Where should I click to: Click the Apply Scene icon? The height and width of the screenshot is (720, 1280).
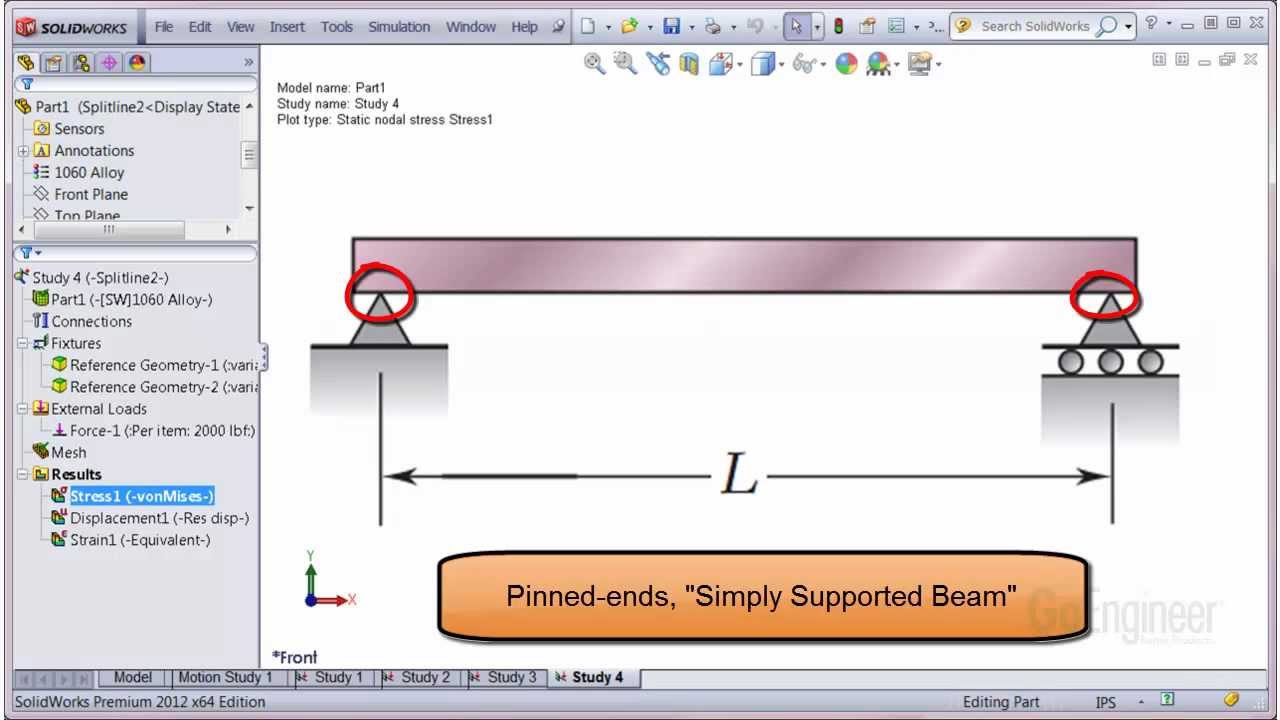point(878,64)
